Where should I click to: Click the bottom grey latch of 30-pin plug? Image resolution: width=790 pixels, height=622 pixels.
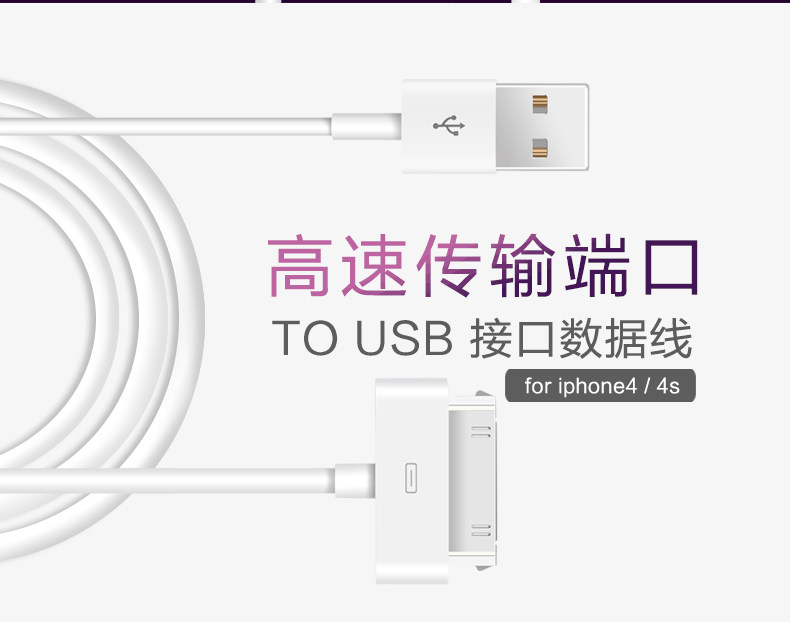(484, 568)
